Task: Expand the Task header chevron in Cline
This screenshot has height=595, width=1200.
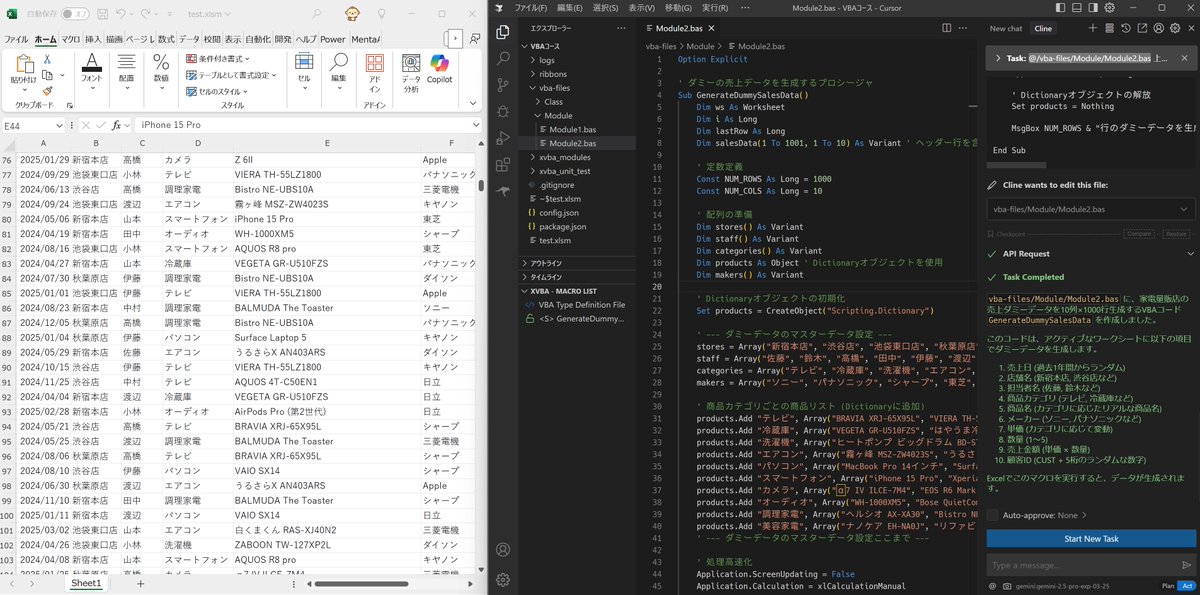Action: click(x=997, y=59)
